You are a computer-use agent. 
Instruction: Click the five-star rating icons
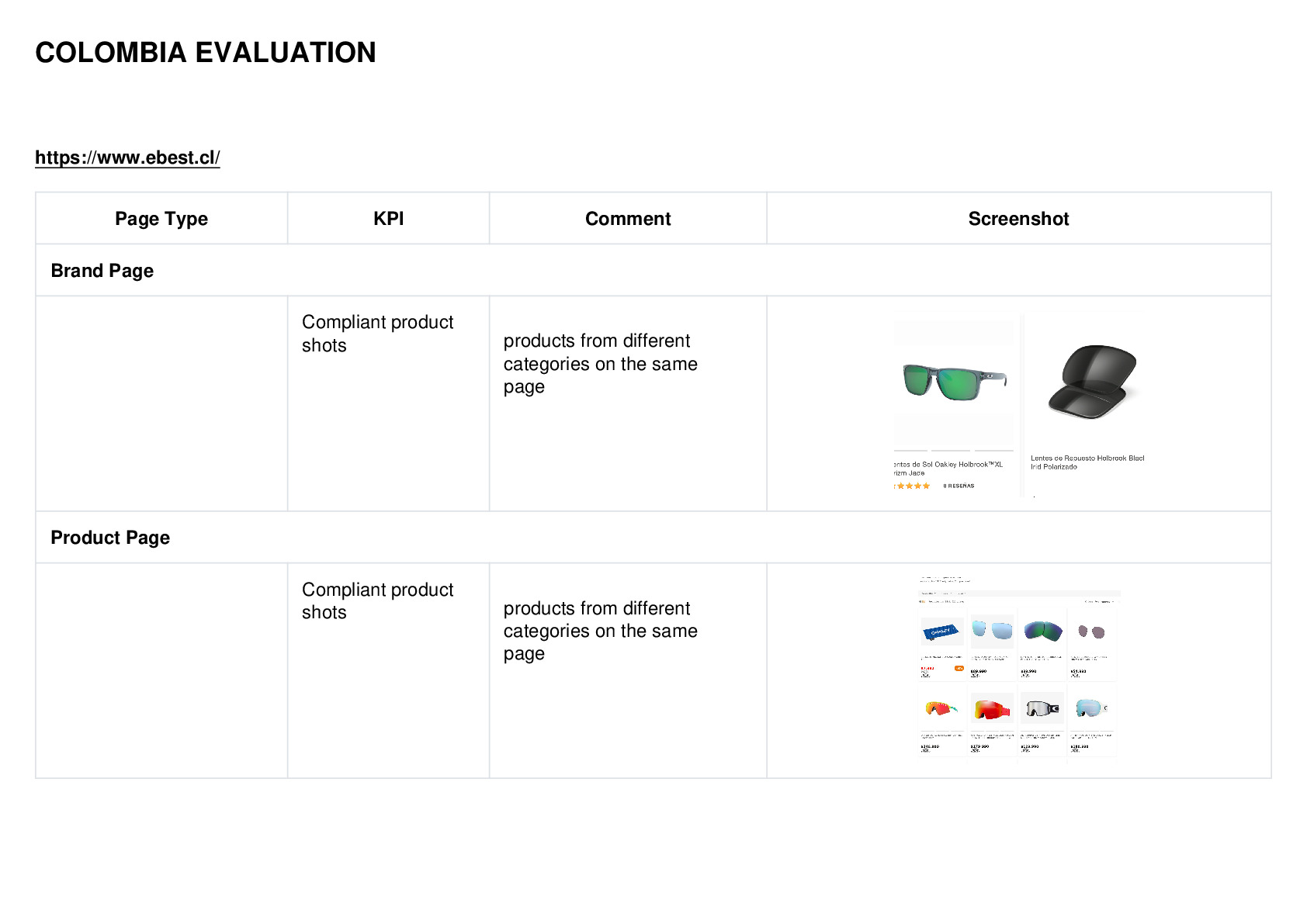913,486
